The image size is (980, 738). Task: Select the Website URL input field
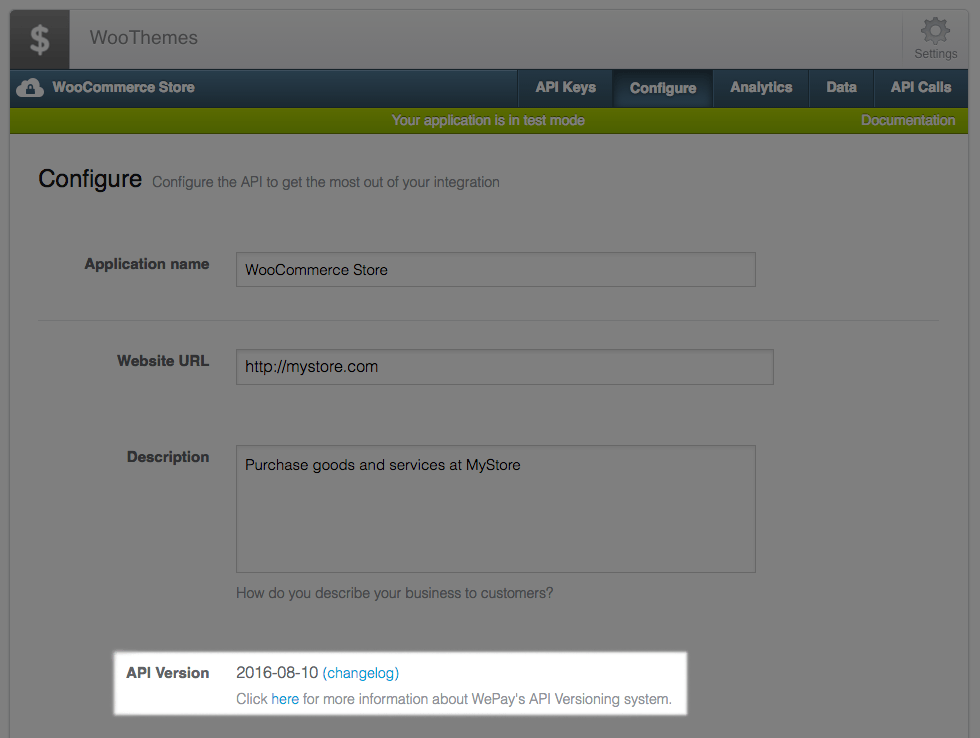[504, 367]
